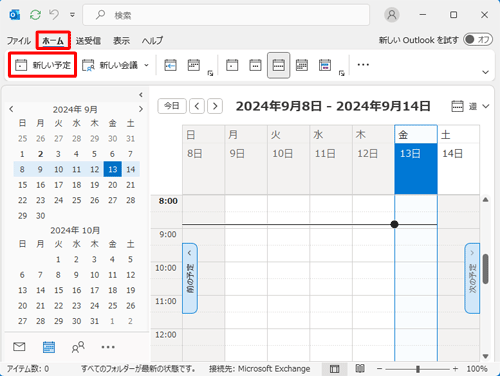Select reading view icon in status bar

point(360,368)
